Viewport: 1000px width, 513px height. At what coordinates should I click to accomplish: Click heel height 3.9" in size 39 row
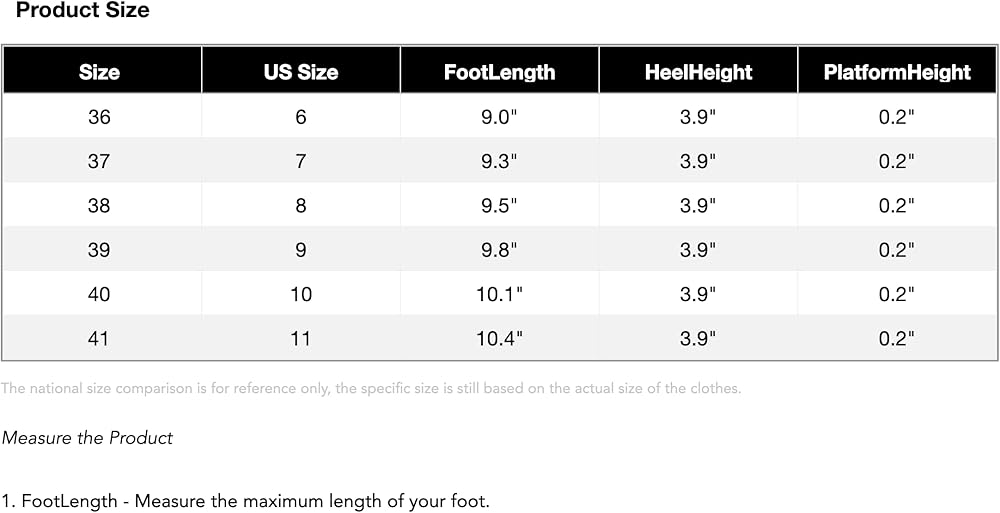click(698, 250)
